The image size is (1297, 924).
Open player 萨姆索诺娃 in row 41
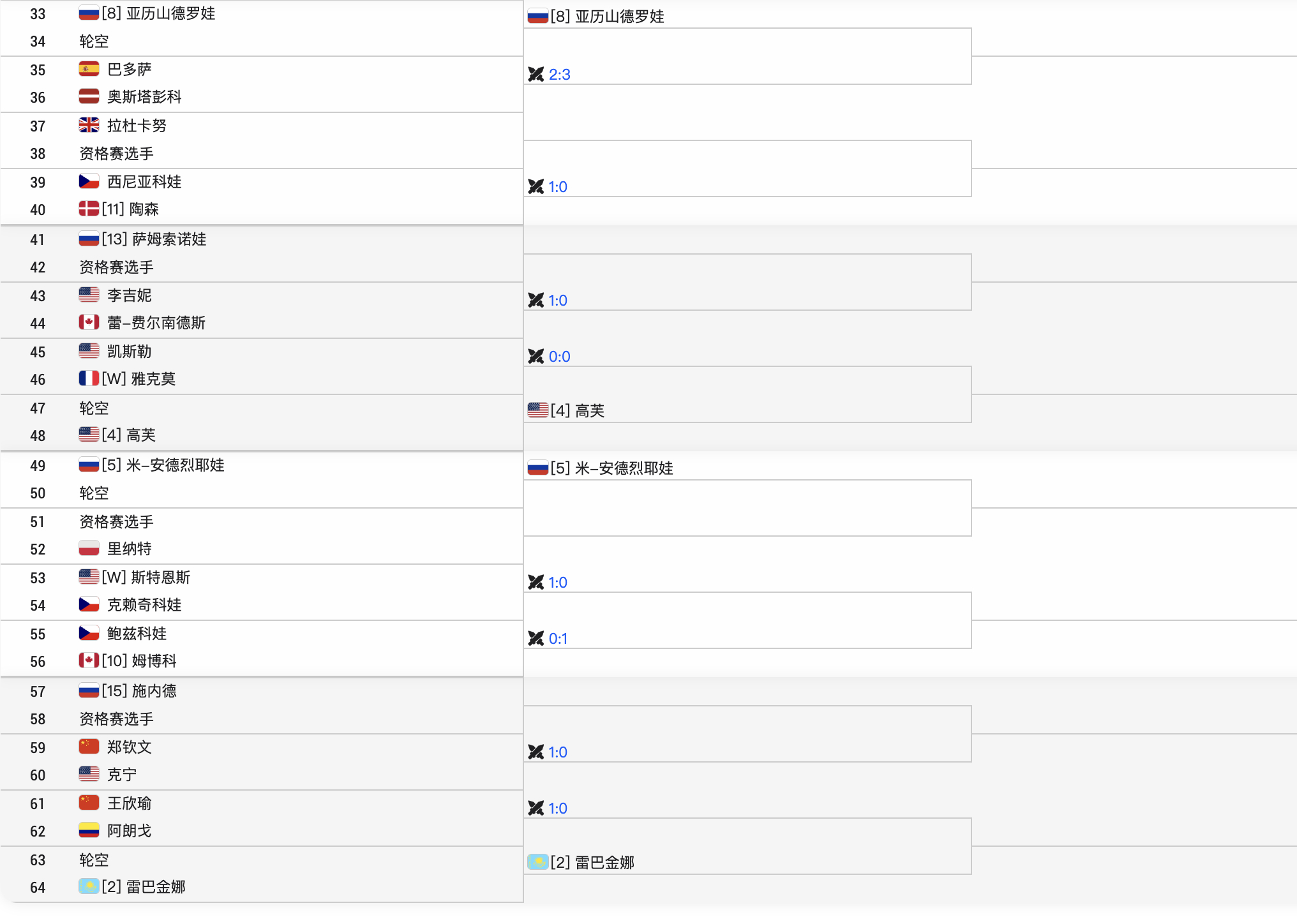(169, 239)
